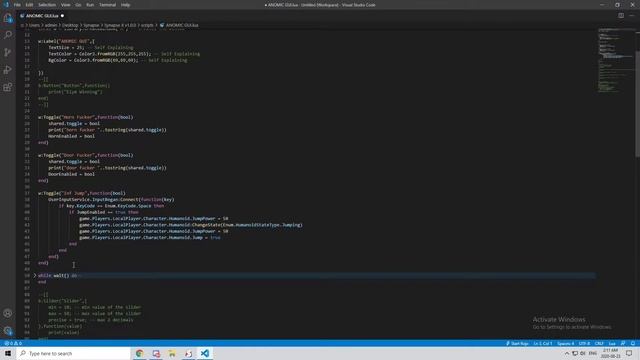Click ANOMIC GUI.lua in the breadcrumb
Image resolution: width=640 pixels, height=360 pixels.
pyautogui.click(x=182, y=25)
